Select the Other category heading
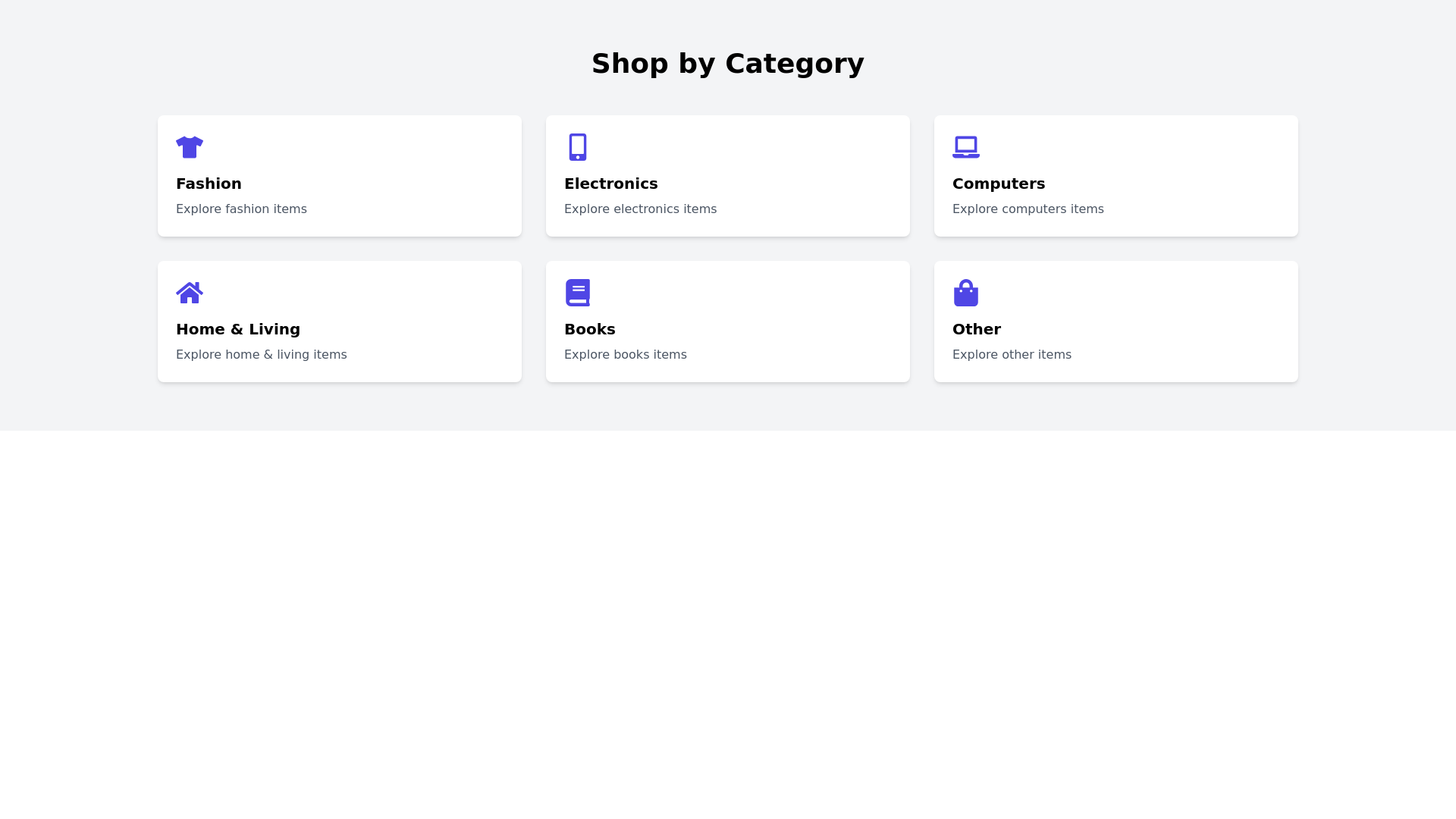The width and height of the screenshot is (1456, 819). point(976,329)
